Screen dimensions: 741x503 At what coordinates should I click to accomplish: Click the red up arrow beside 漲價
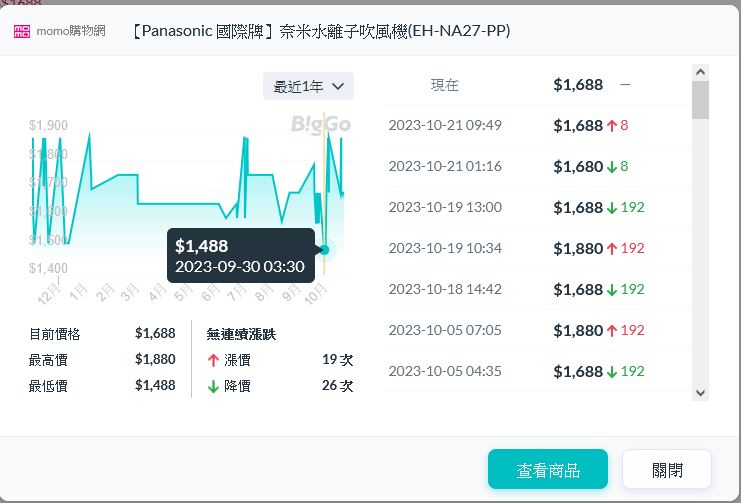[212, 360]
